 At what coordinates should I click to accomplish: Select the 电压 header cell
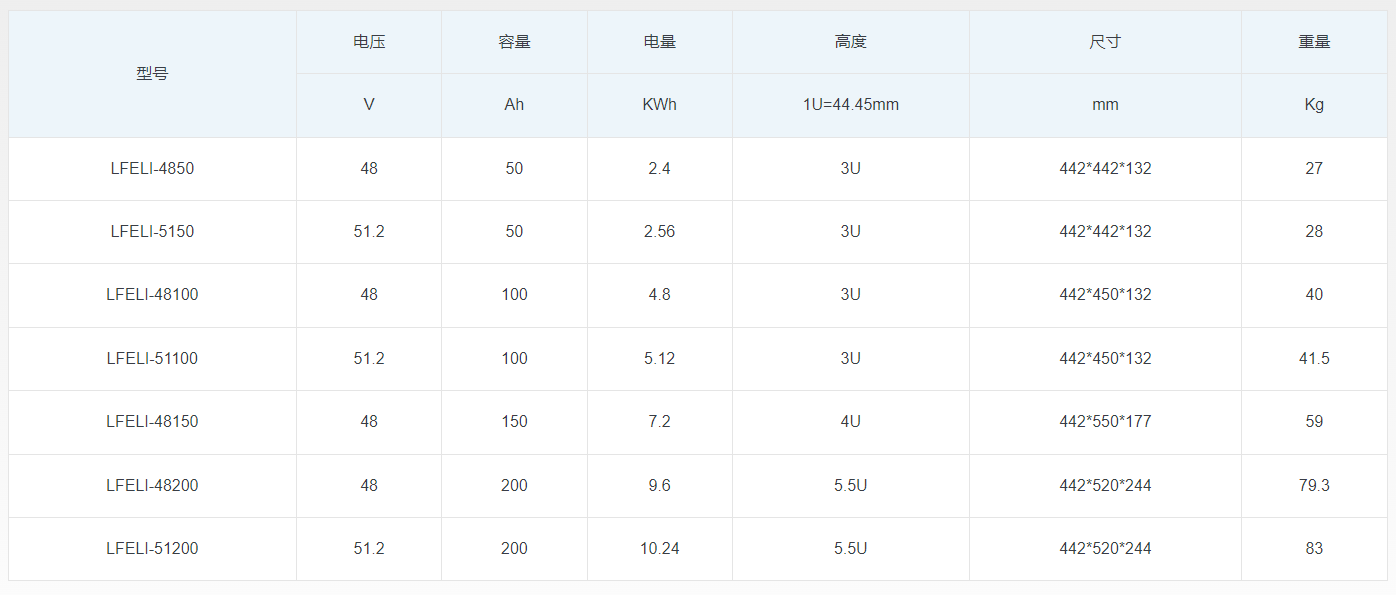point(369,42)
